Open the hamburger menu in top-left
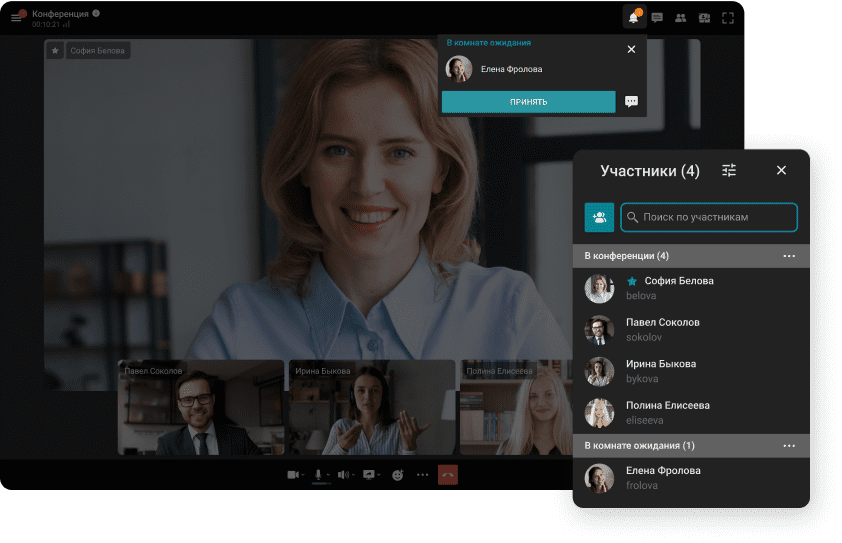The image size is (842, 543). (16, 17)
